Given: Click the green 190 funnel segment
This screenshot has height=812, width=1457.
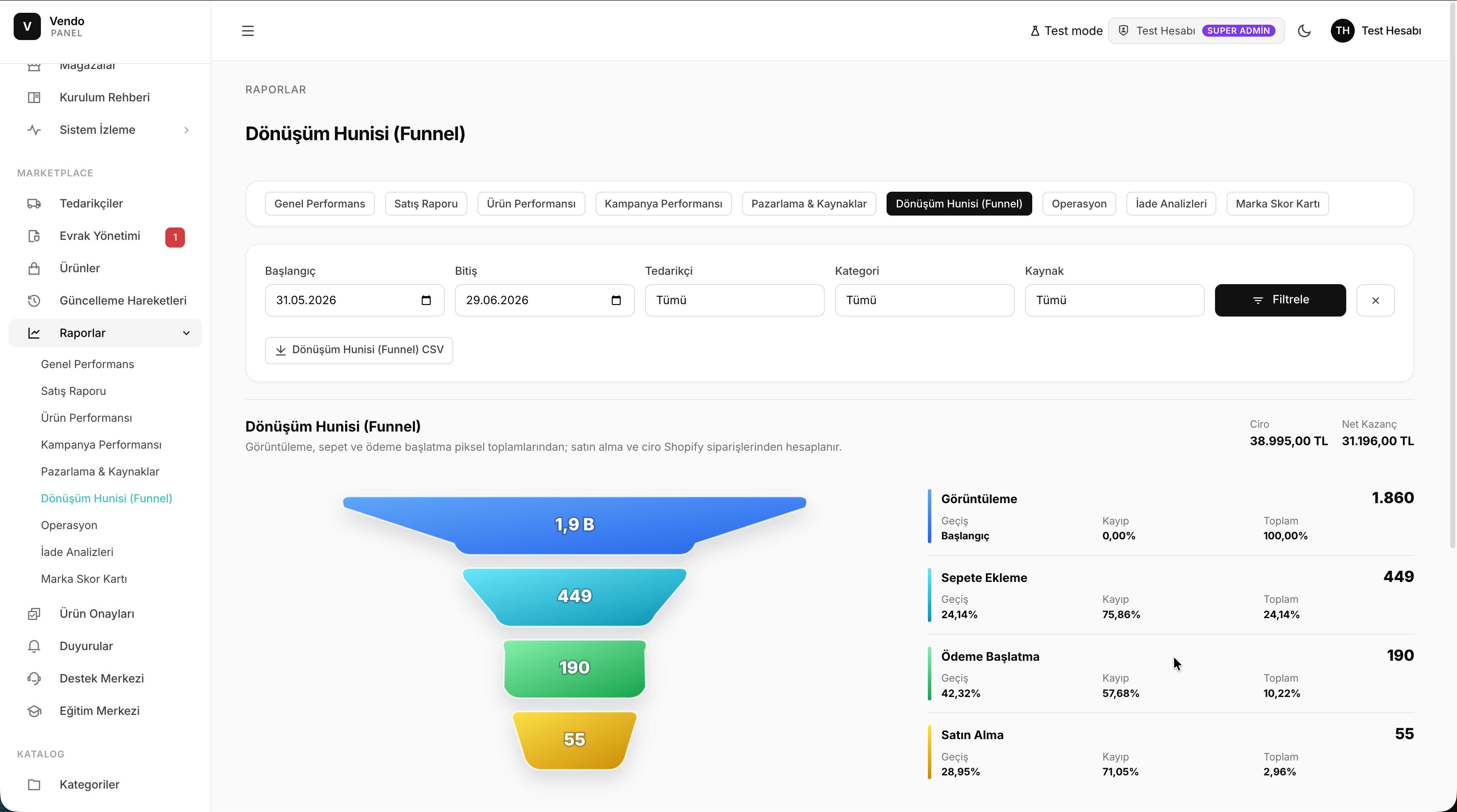Looking at the screenshot, I should (x=574, y=668).
